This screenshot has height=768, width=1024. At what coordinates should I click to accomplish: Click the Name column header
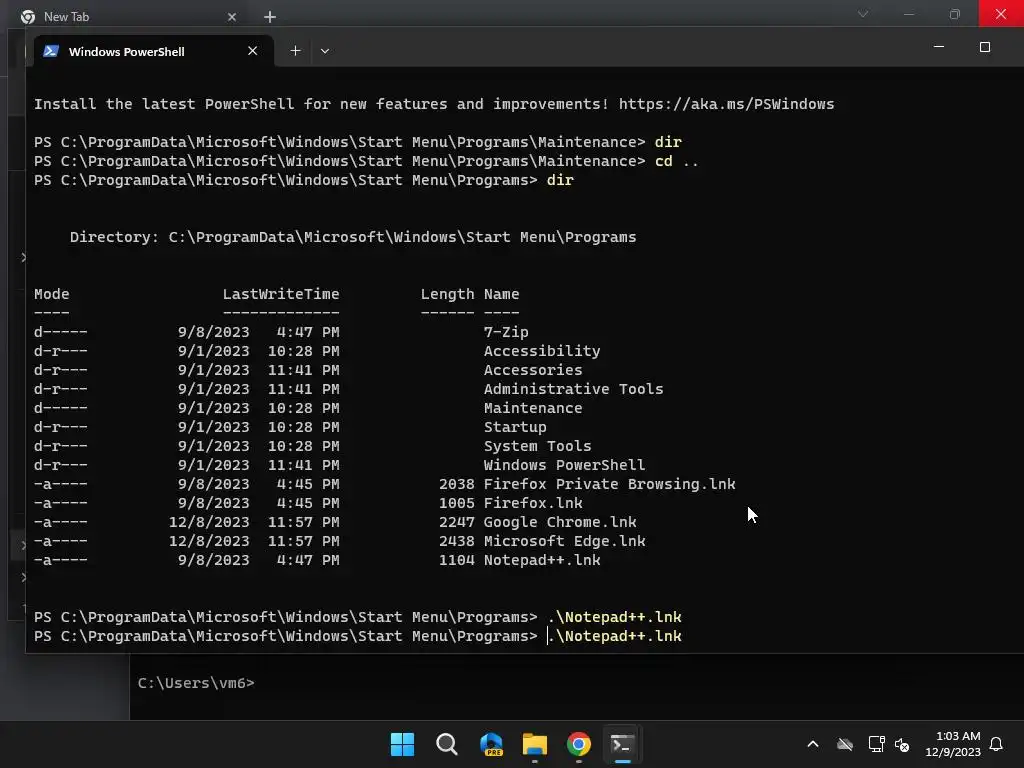pyautogui.click(x=502, y=294)
